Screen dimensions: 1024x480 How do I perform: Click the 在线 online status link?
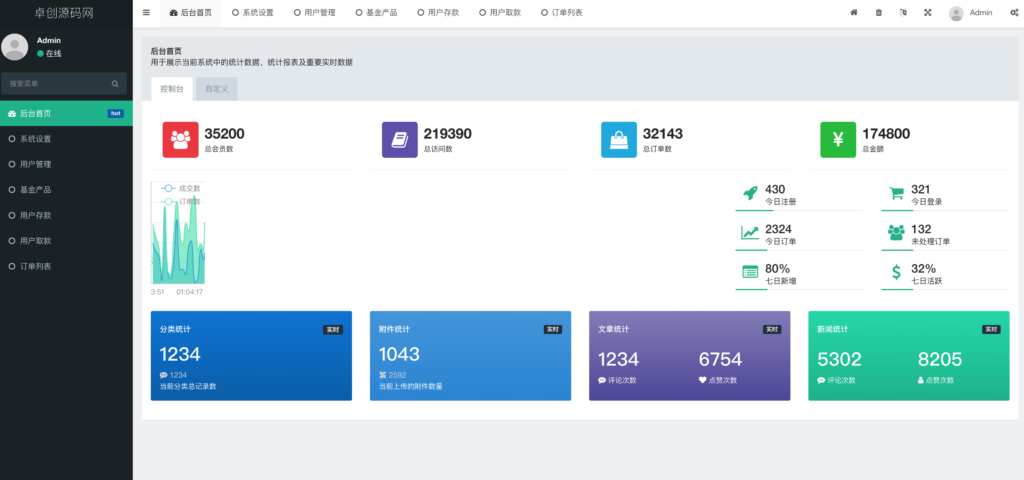click(49, 54)
